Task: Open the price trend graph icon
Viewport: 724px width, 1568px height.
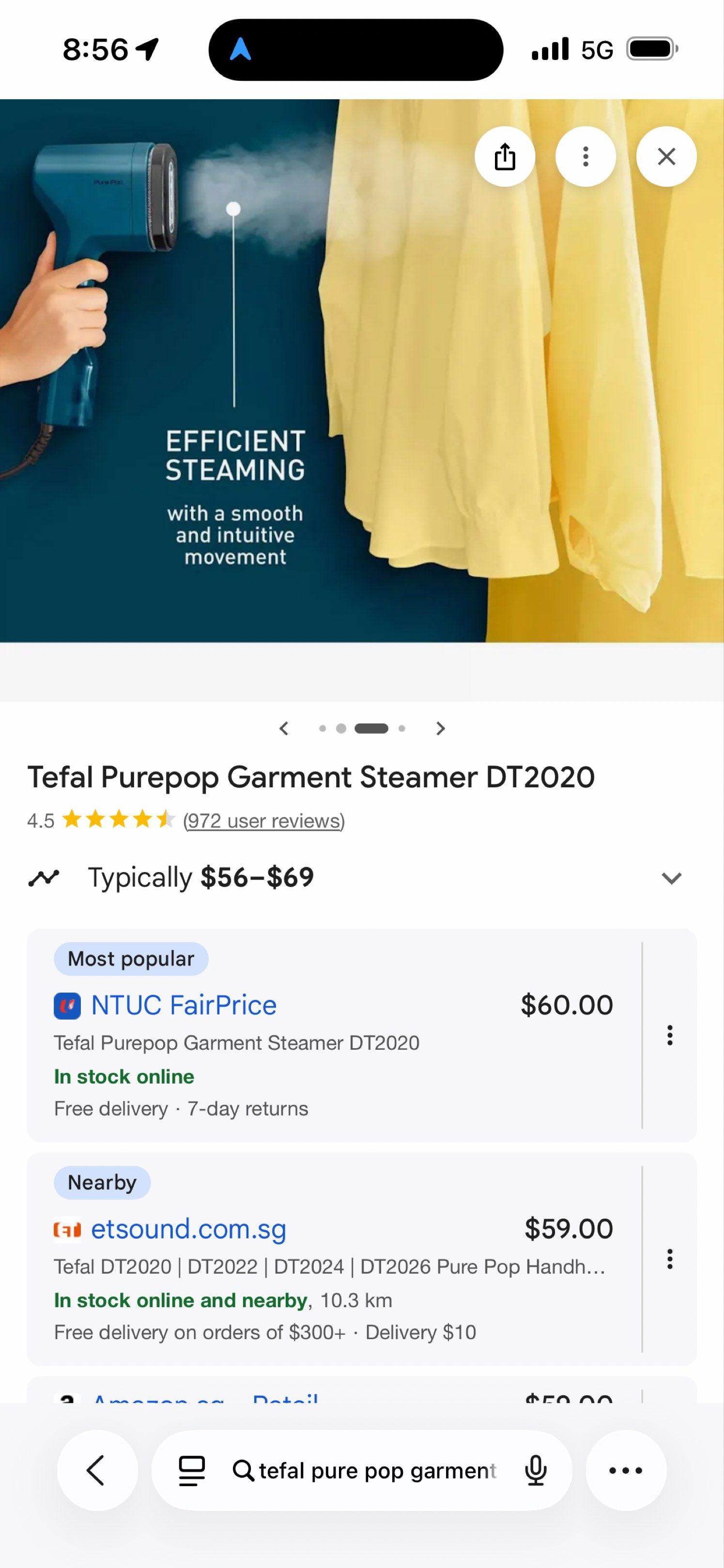Action: [x=43, y=877]
